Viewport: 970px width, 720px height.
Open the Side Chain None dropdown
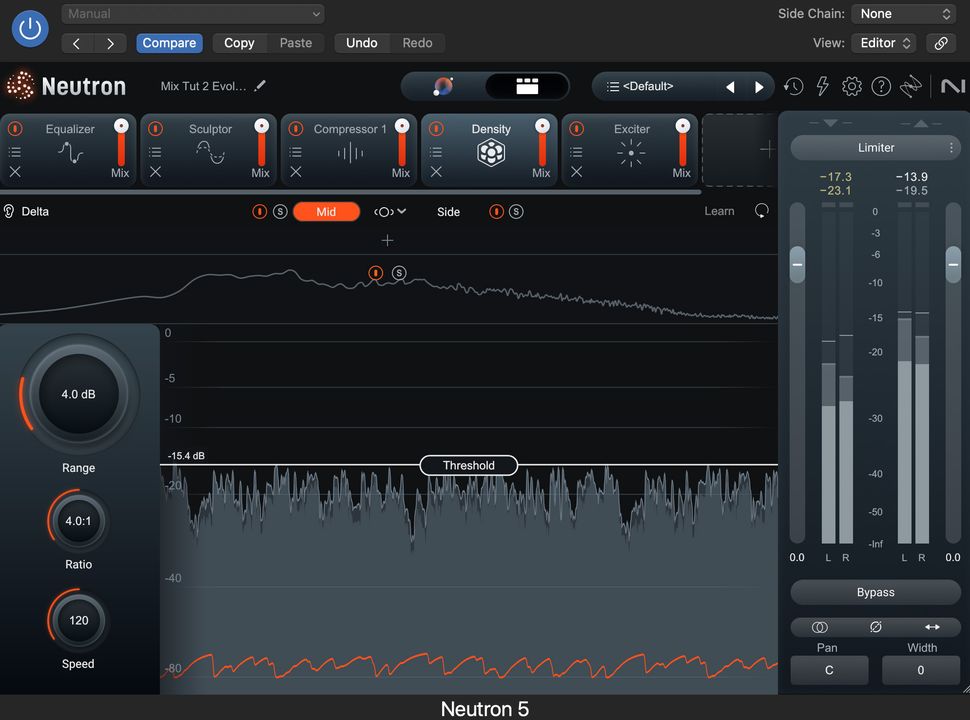[904, 14]
